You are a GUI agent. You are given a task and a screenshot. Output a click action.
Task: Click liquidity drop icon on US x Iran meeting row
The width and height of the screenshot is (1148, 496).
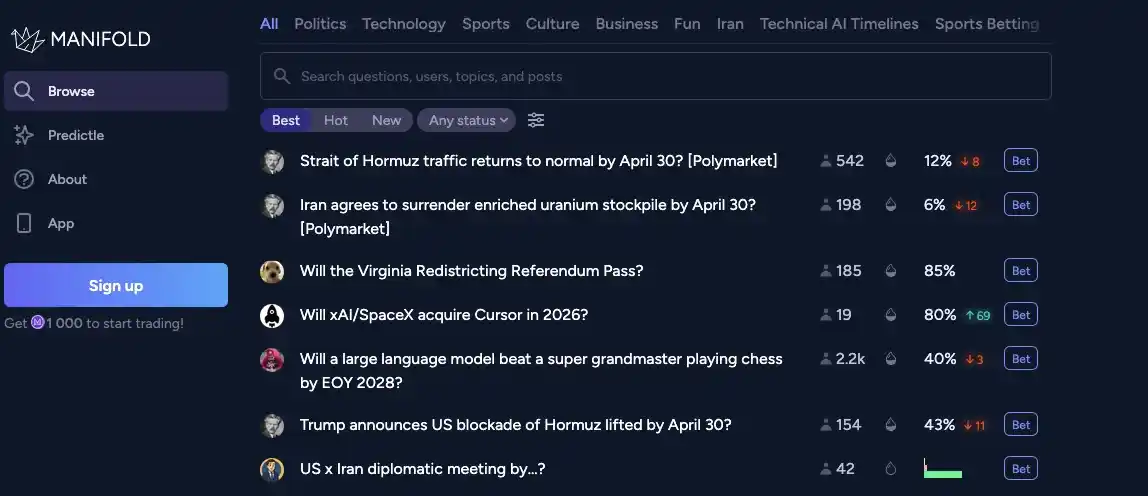click(890, 468)
